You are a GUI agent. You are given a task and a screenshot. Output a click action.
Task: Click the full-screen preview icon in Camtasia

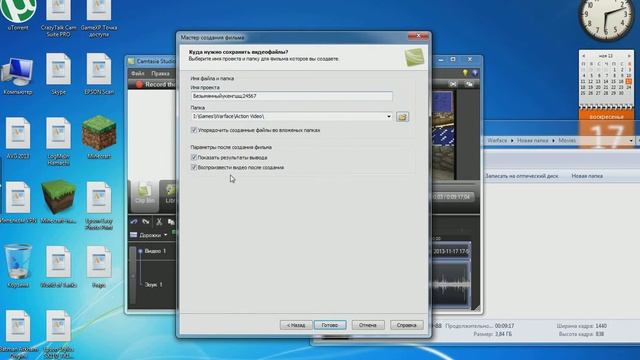[453, 84]
